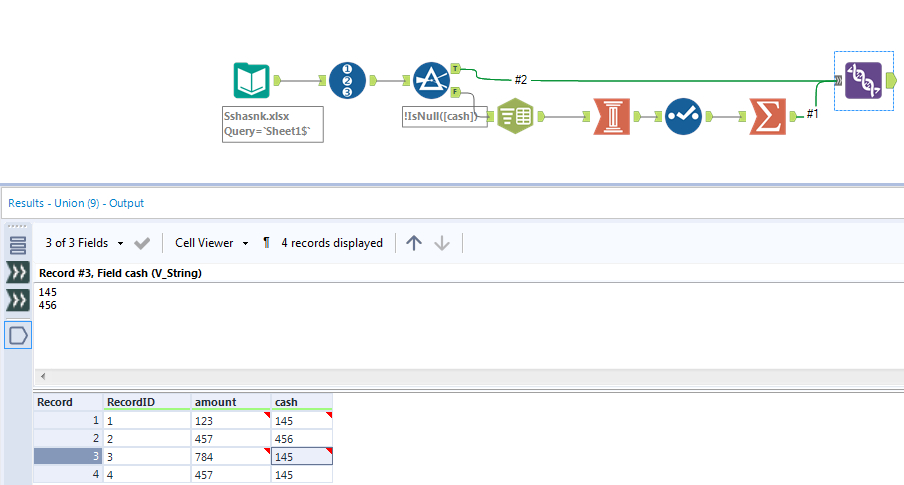Image resolution: width=904 pixels, height=485 pixels.
Task: Click RecordID cell in row 3
Action: tap(147, 456)
